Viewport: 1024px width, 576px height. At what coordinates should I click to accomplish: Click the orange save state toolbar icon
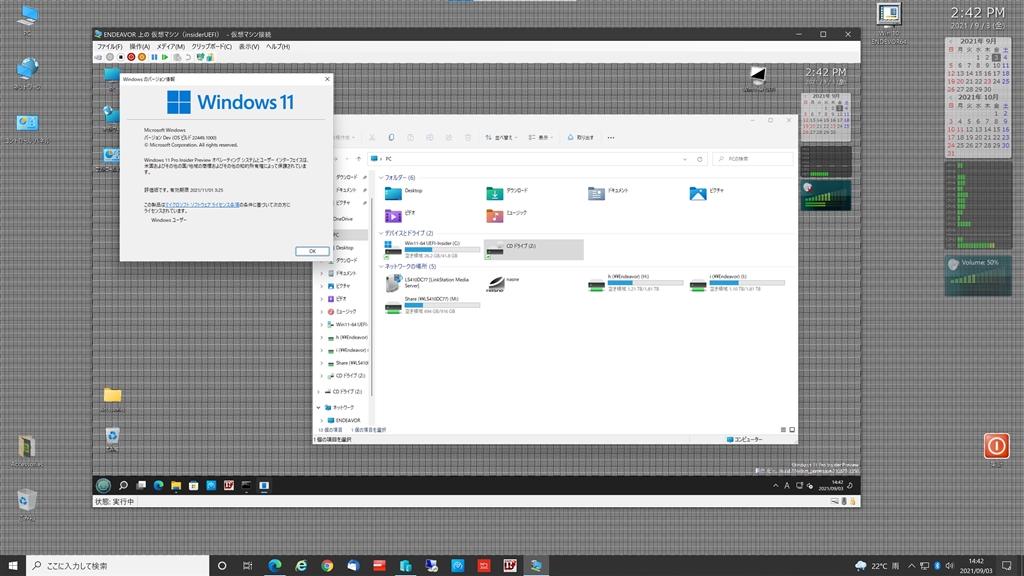[x=142, y=57]
